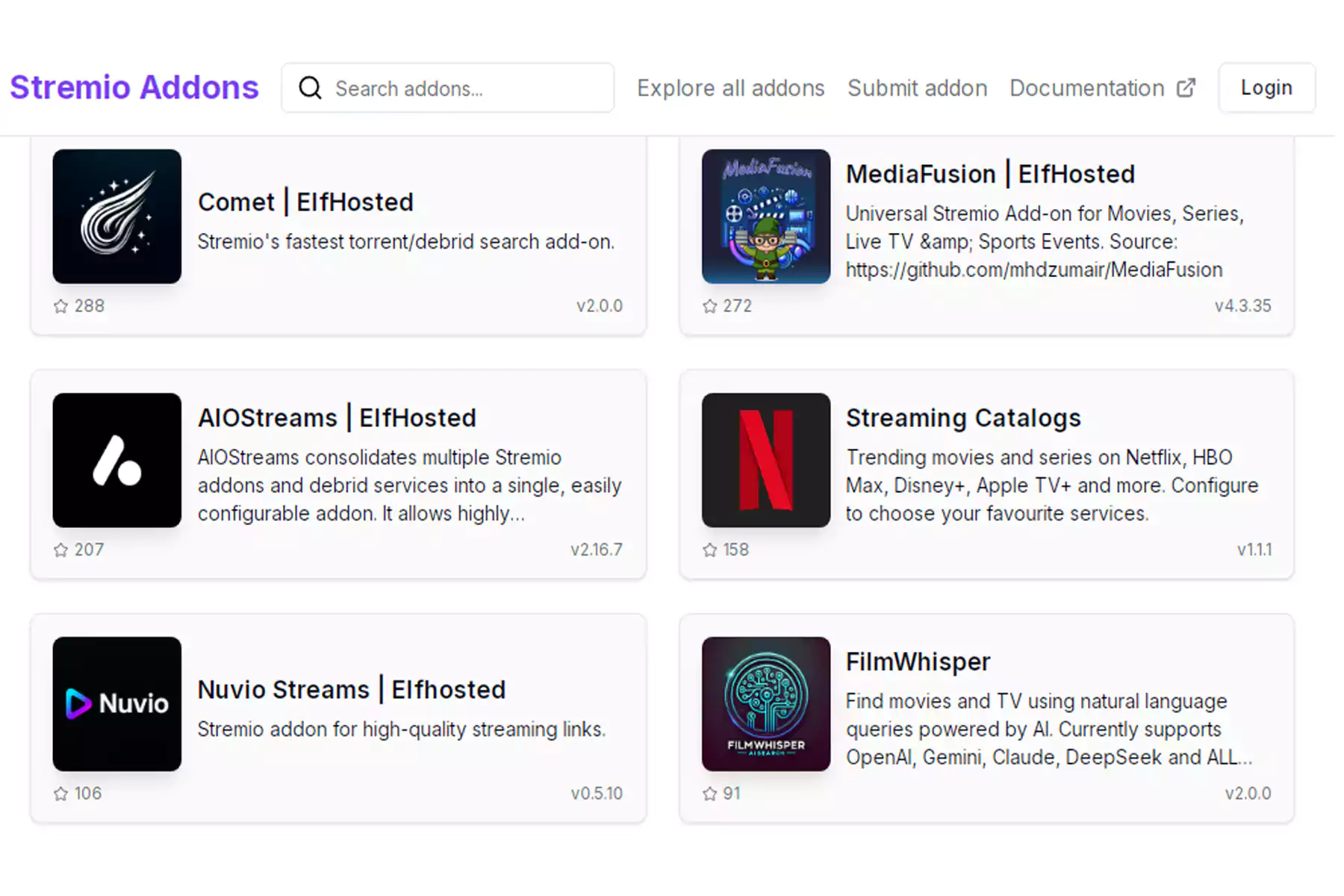Star the Nuvio Streams addon
Image resolution: width=1344 pixels, height=896 pixels.
61,794
